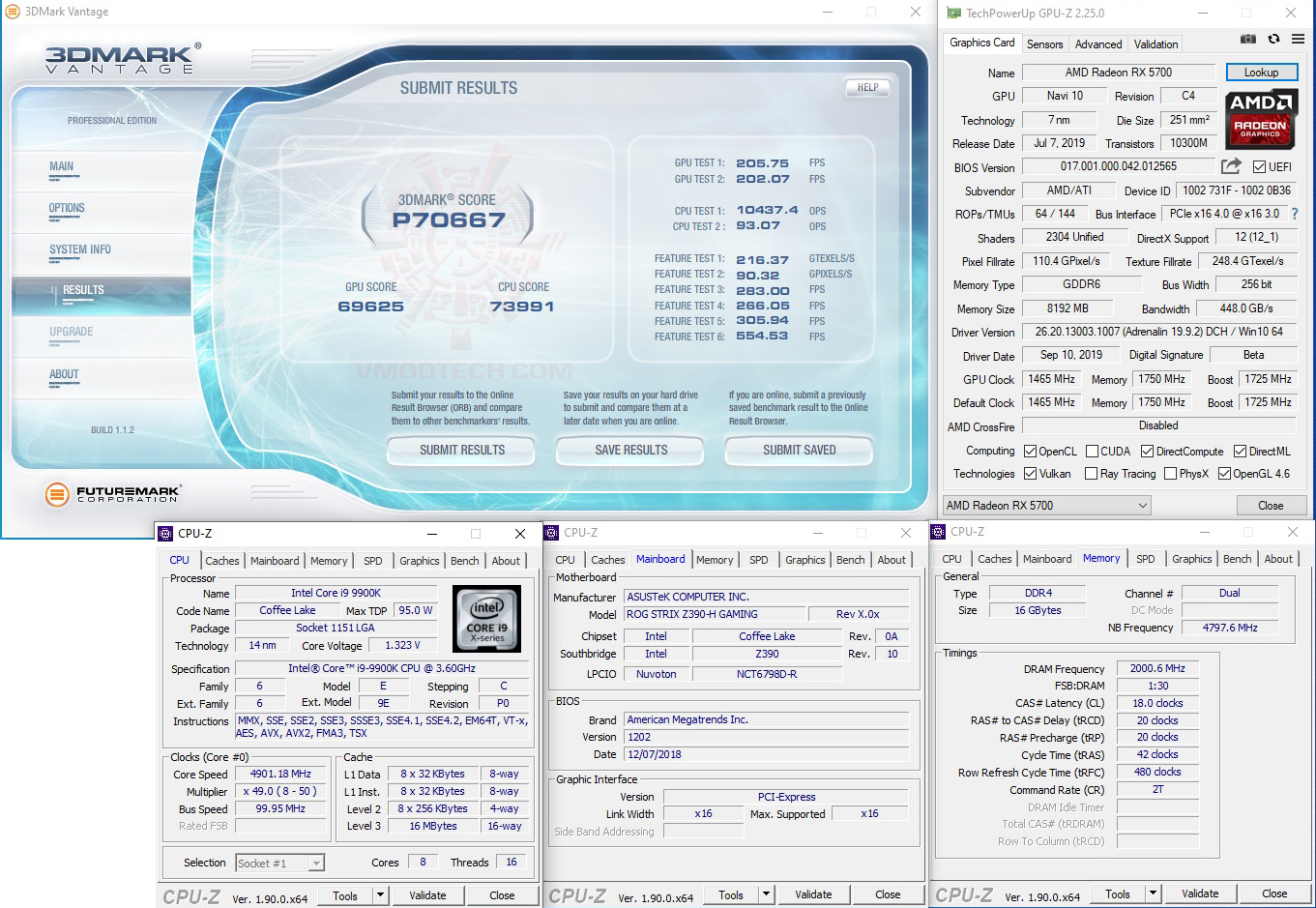Switch to the GPU-Z Sensors tab
This screenshot has width=1316, height=908.
(1044, 44)
